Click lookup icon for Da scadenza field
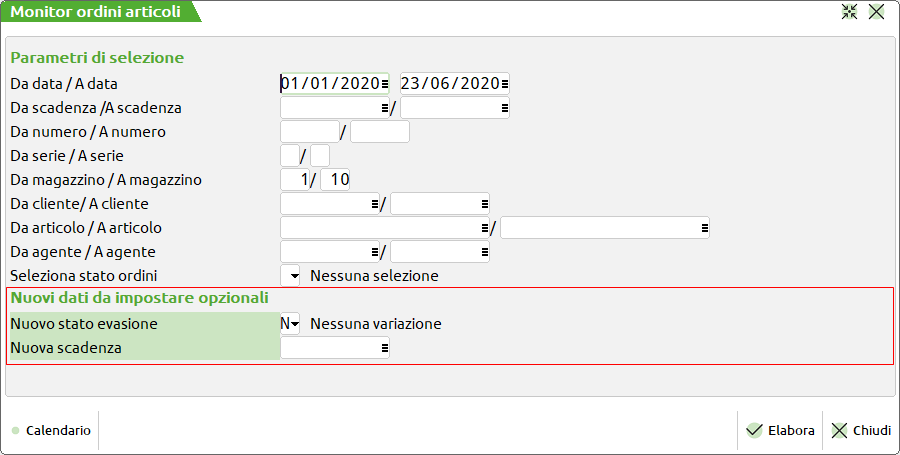900x455 pixels. [385, 107]
